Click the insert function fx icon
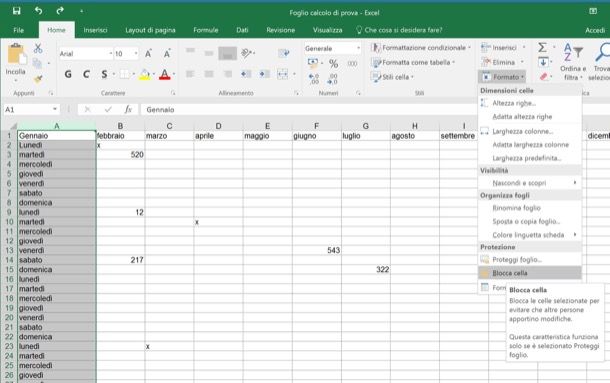This screenshot has height=383, width=610. point(128,109)
